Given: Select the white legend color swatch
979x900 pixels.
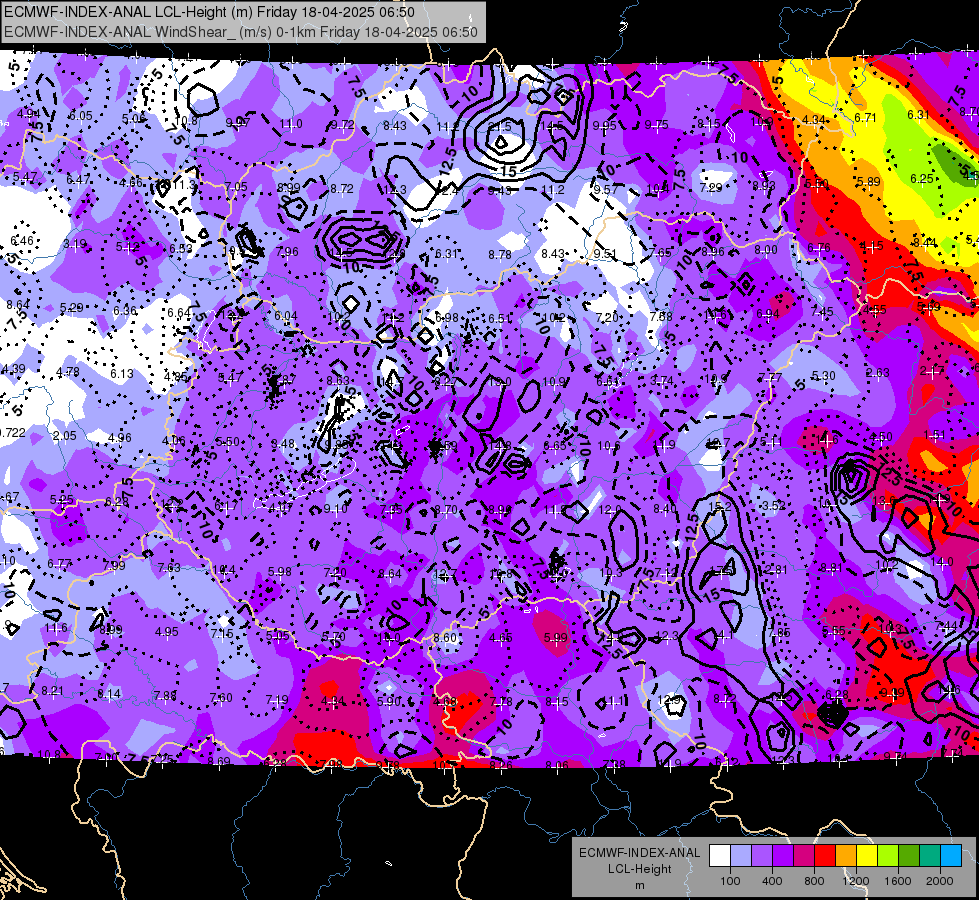Looking at the screenshot, I should click(x=720, y=856).
